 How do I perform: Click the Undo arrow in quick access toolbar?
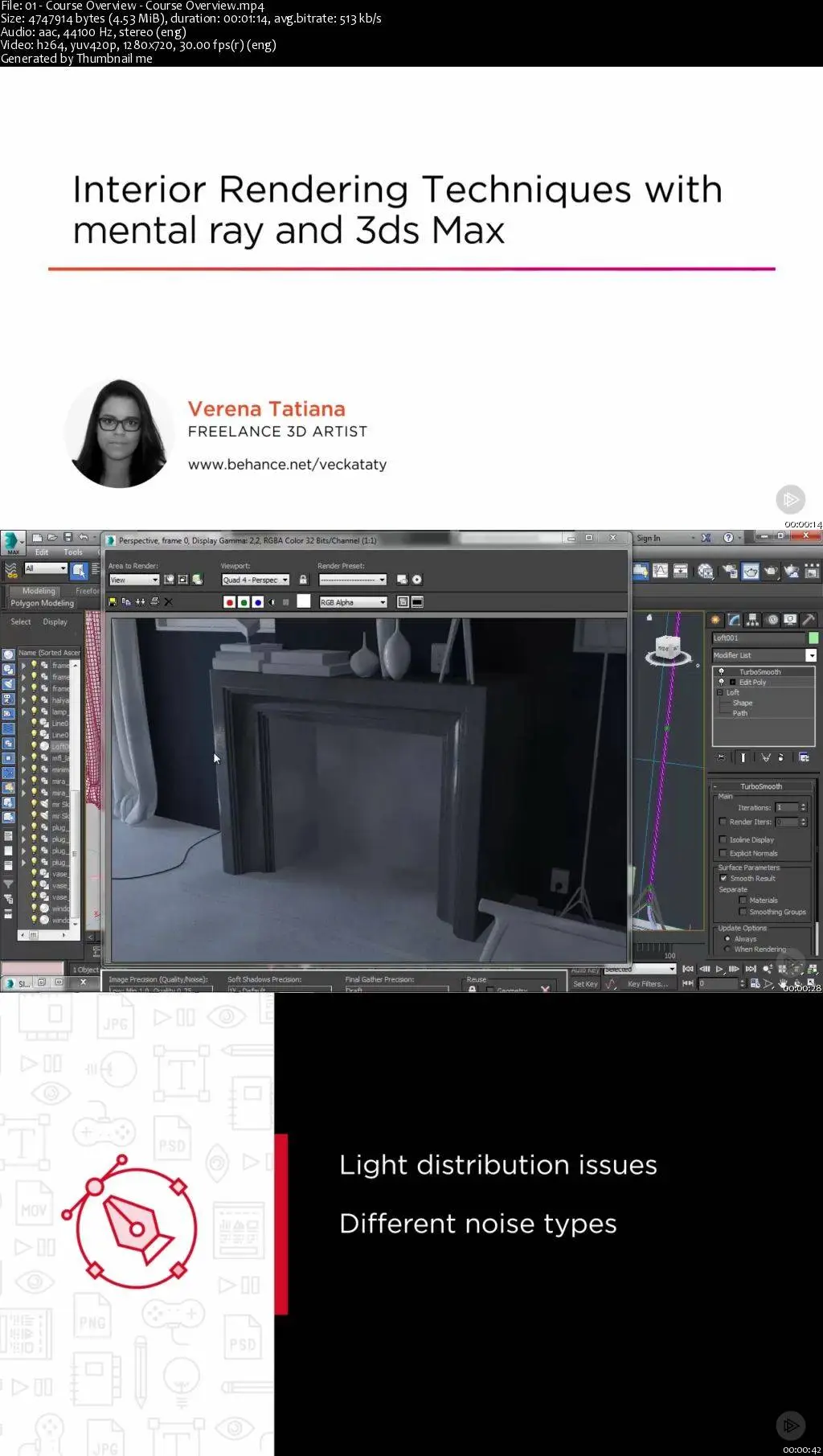pos(84,537)
